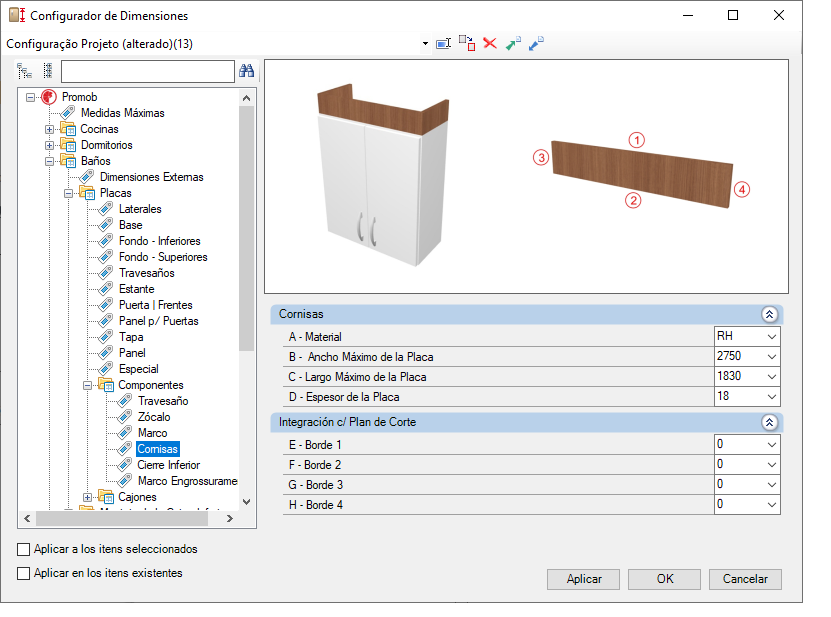
Task: Open the Espesor de la Placa dropdown
Action: pos(772,396)
